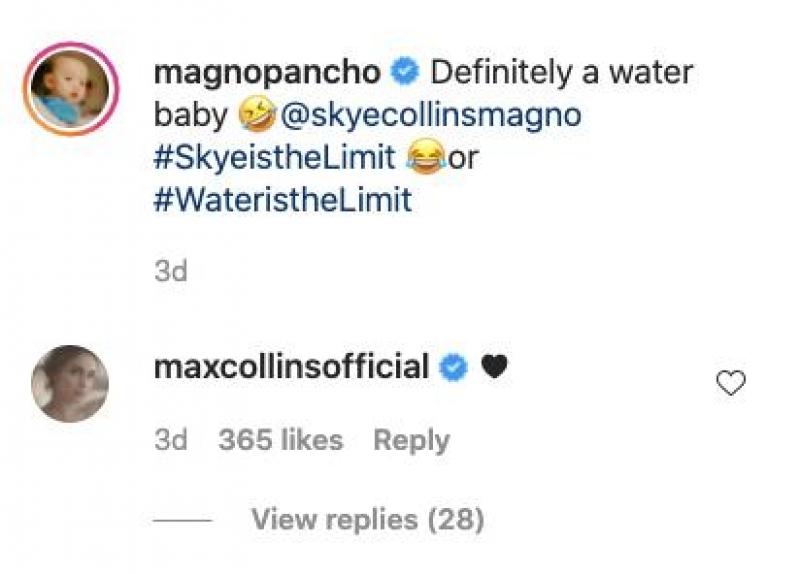Visit the maxcollinsofficial username link

tap(292, 368)
